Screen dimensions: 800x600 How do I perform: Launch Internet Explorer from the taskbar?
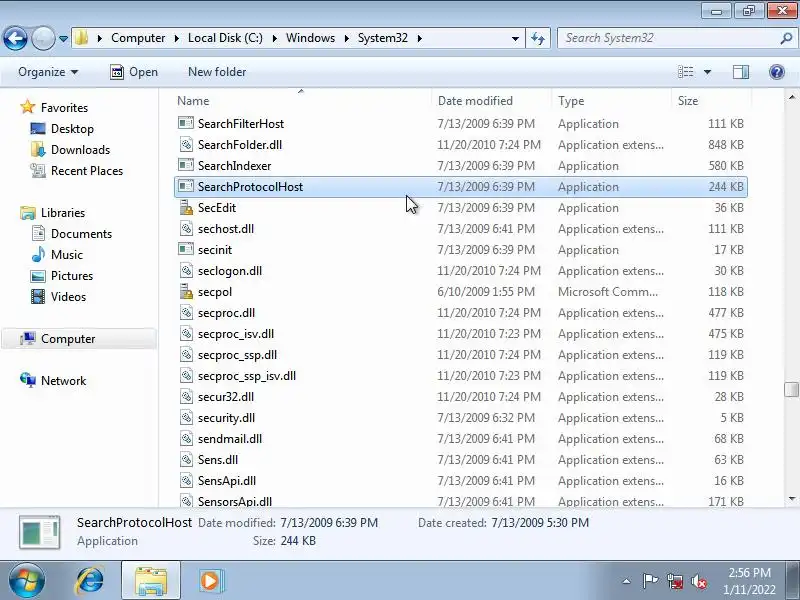tap(90, 580)
